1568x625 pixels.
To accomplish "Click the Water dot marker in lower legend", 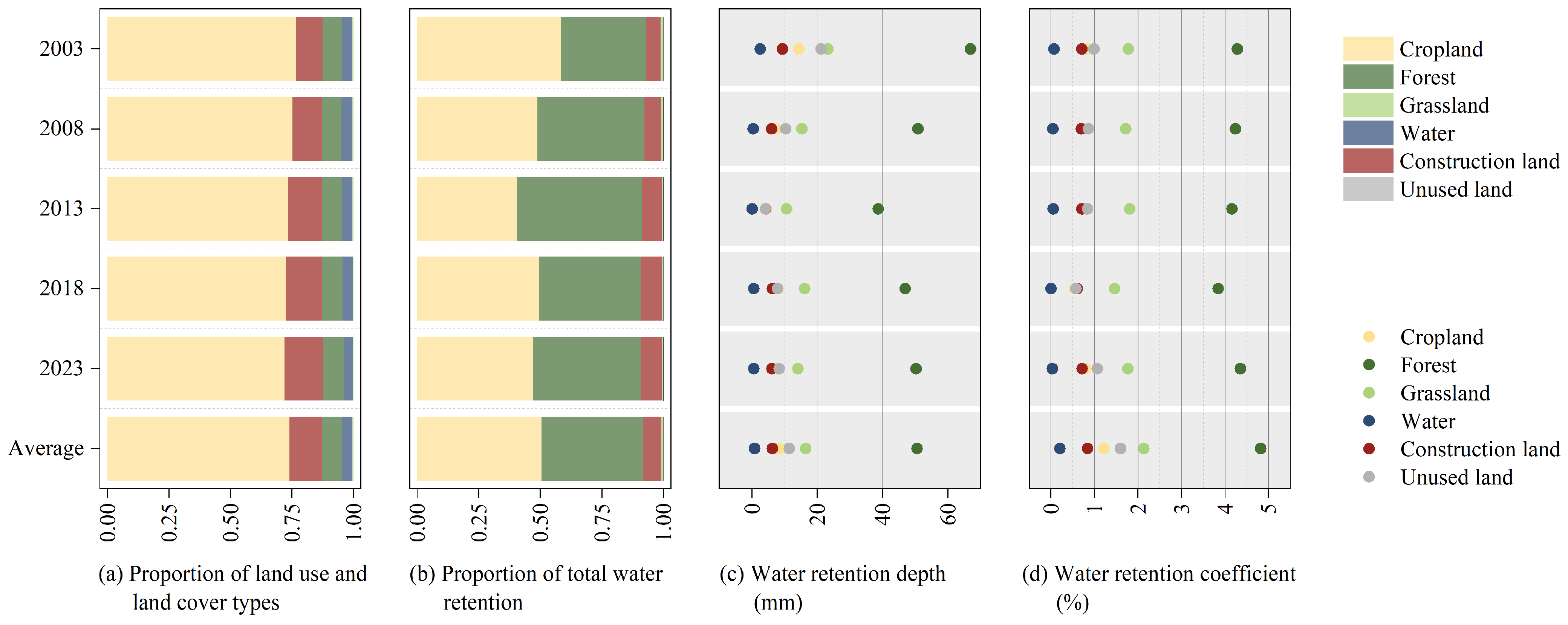I will pos(1369,420).
